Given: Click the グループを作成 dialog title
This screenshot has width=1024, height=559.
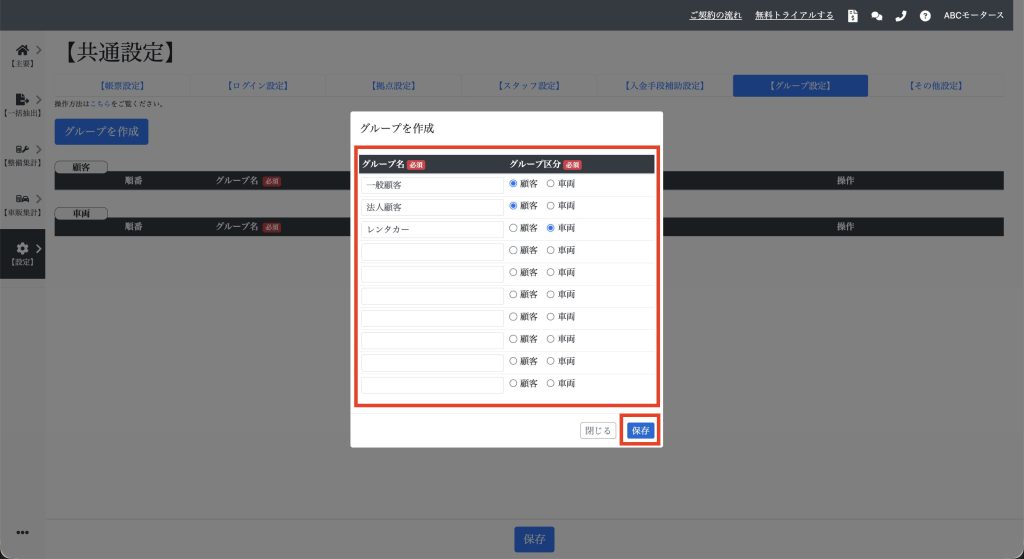Looking at the screenshot, I should [x=397, y=129].
